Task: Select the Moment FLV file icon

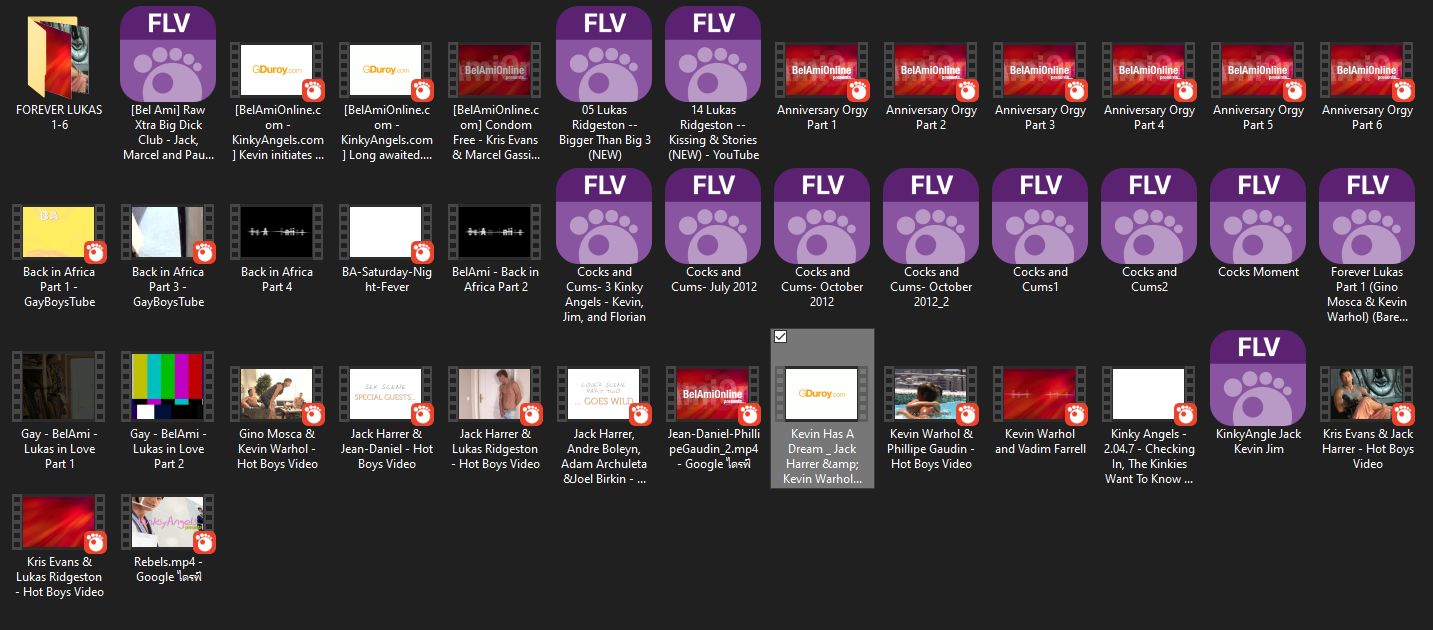Action: pyautogui.click(x=1258, y=215)
